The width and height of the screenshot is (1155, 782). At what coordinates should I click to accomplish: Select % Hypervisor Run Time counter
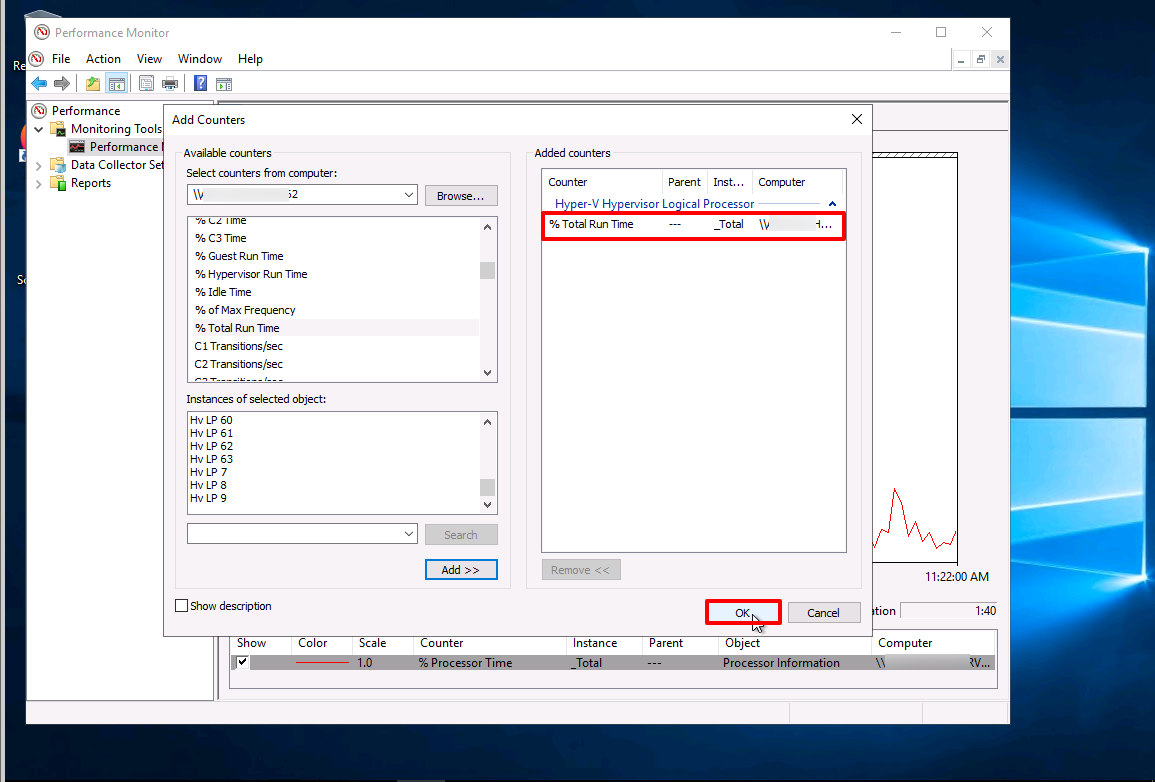[x=250, y=274]
